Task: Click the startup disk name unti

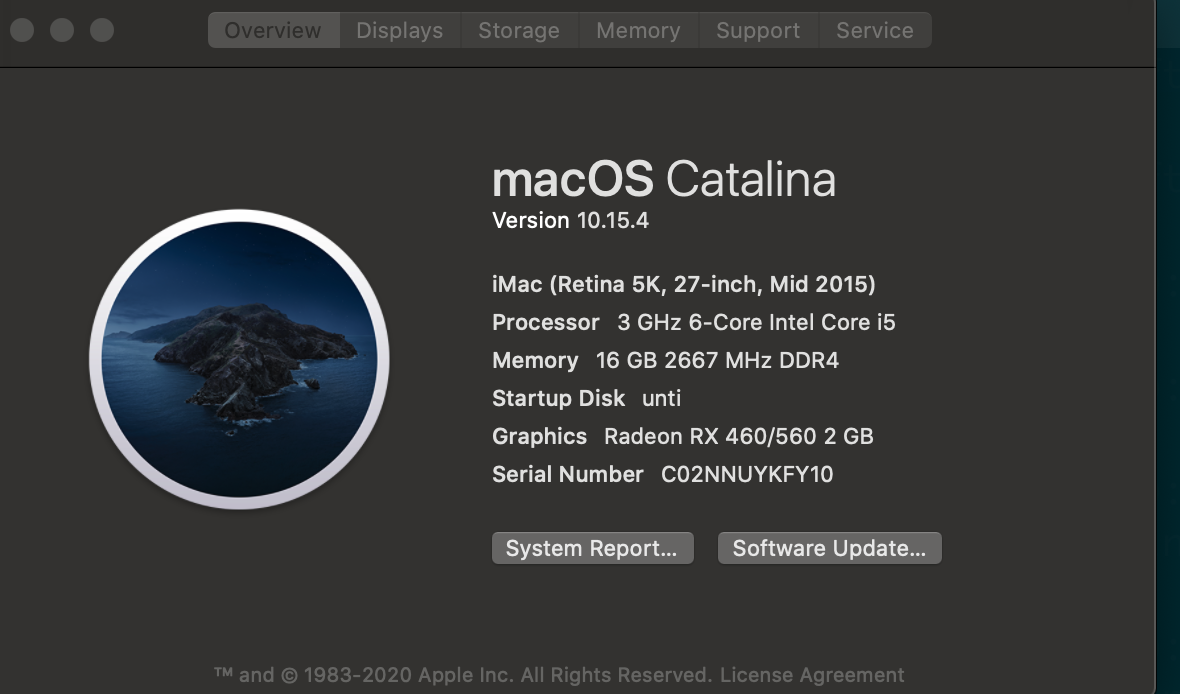Action: (661, 398)
